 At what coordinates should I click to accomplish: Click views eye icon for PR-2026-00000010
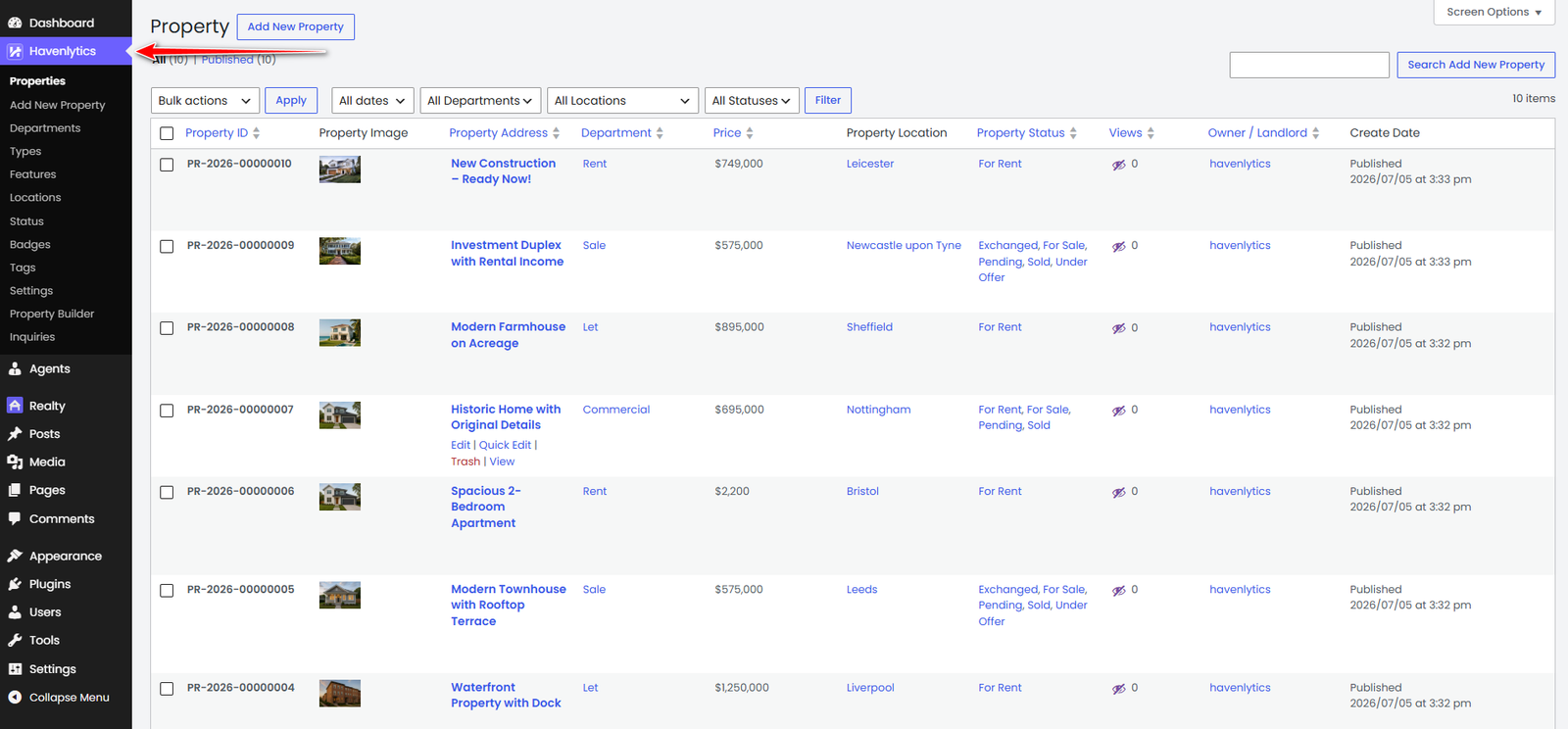(1118, 165)
